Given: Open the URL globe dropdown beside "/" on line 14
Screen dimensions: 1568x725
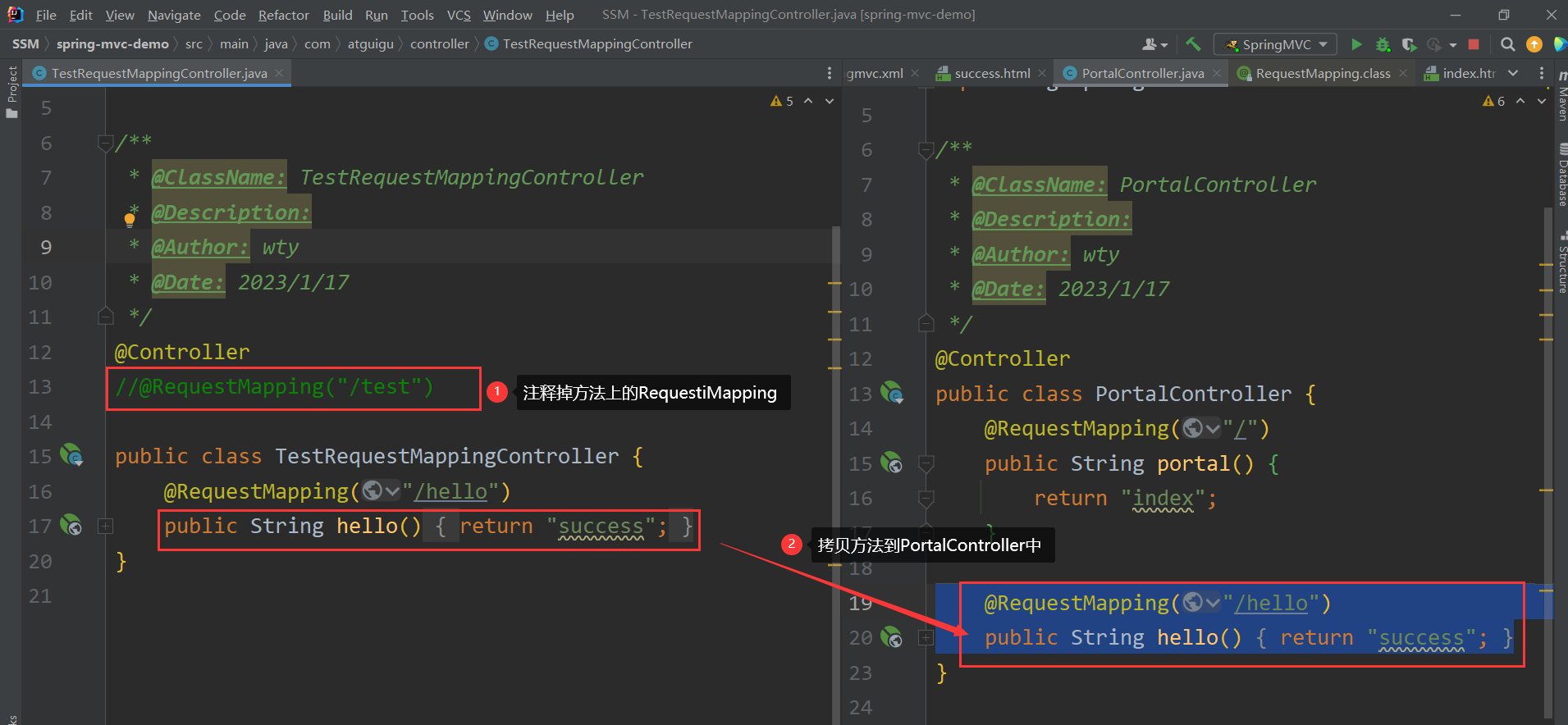Looking at the screenshot, I should [x=1202, y=428].
